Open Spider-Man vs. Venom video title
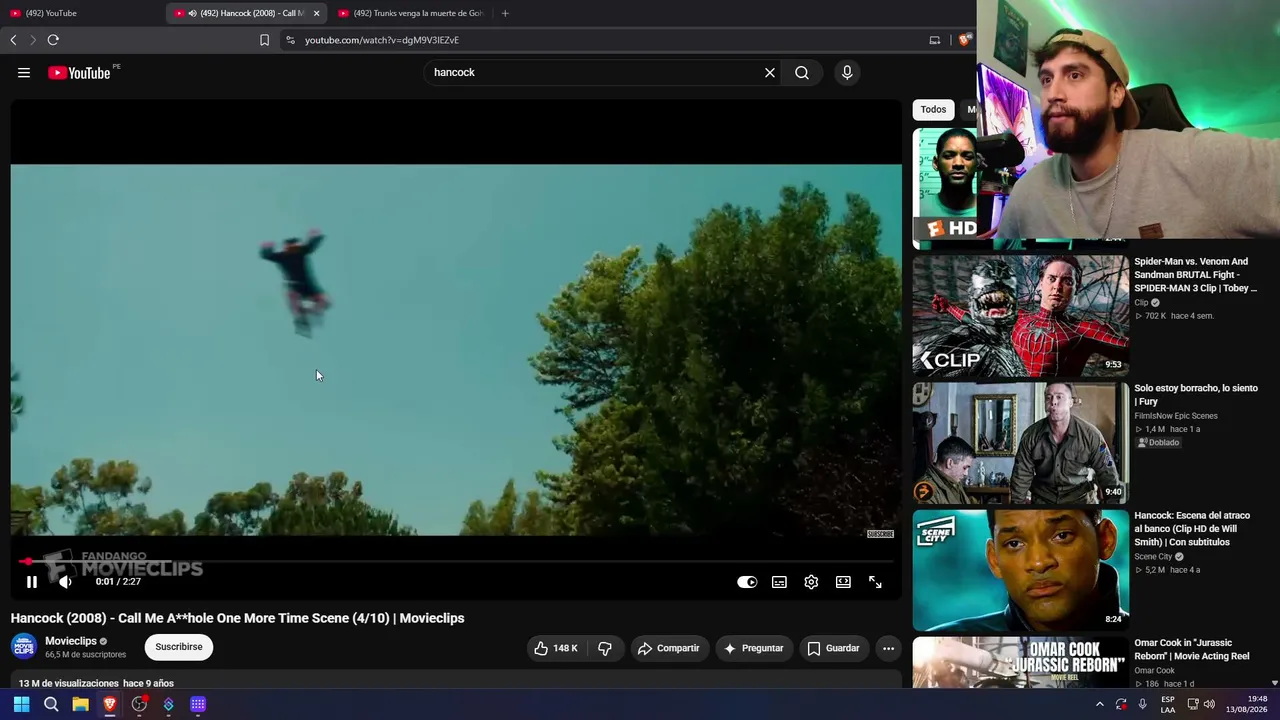Viewport: 1280px width, 720px height. [1195, 275]
